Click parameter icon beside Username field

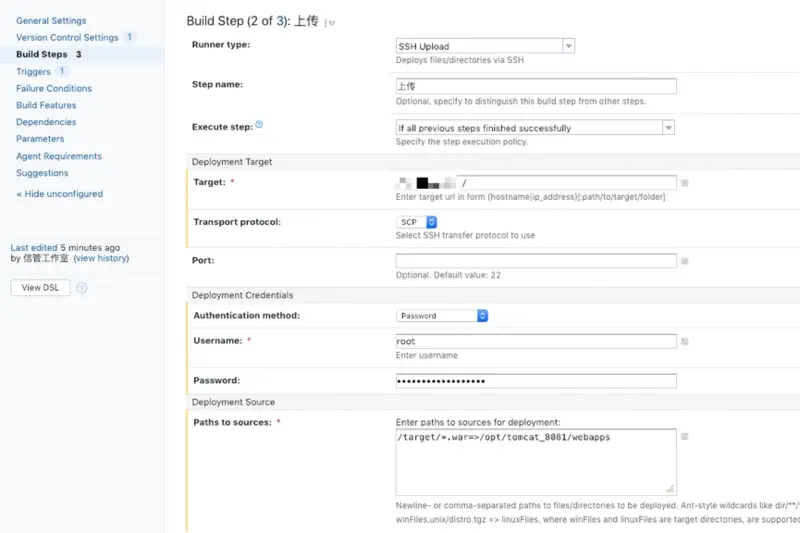click(x=685, y=341)
